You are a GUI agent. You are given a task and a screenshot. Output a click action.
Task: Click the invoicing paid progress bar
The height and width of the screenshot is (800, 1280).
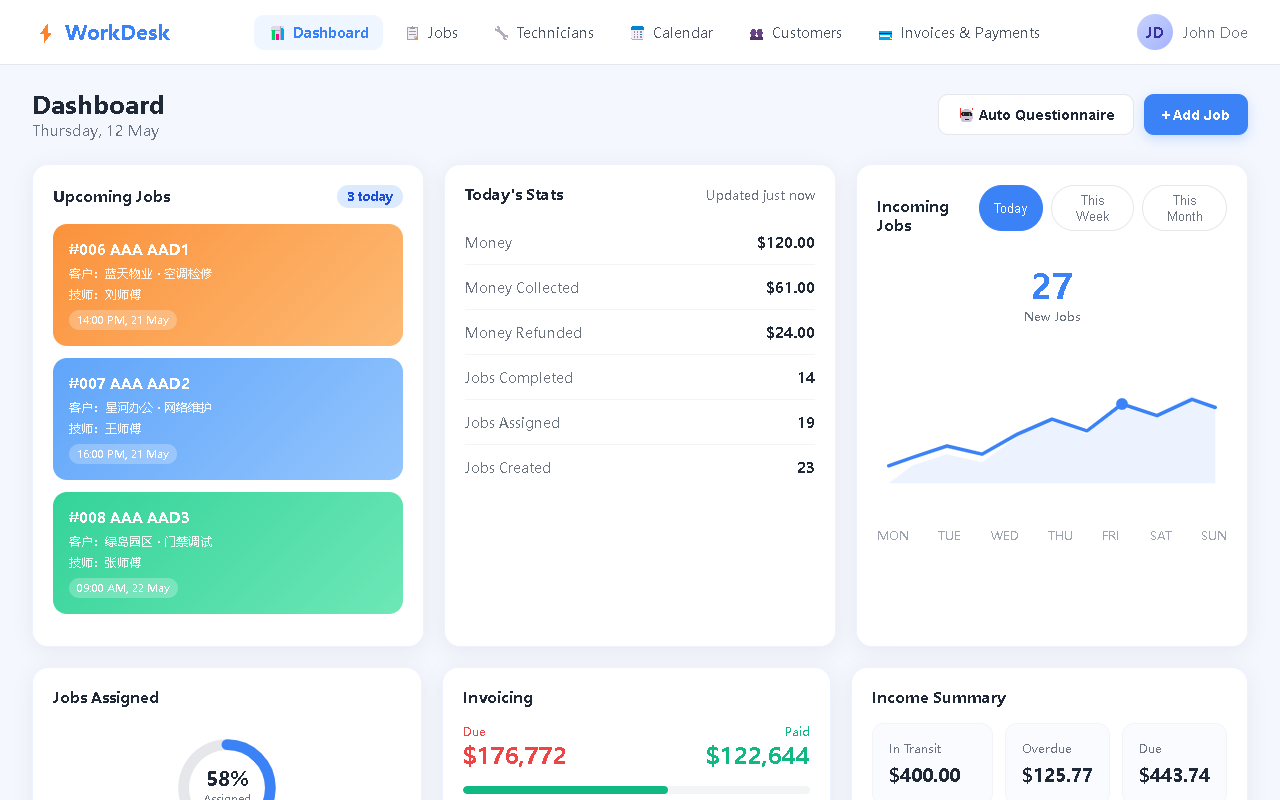coord(636,790)
